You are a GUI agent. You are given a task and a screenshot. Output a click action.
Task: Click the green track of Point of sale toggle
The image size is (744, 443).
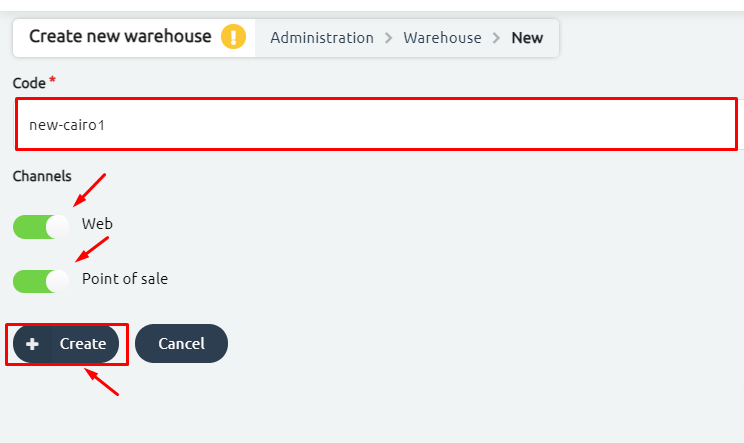tap(29, 281)
